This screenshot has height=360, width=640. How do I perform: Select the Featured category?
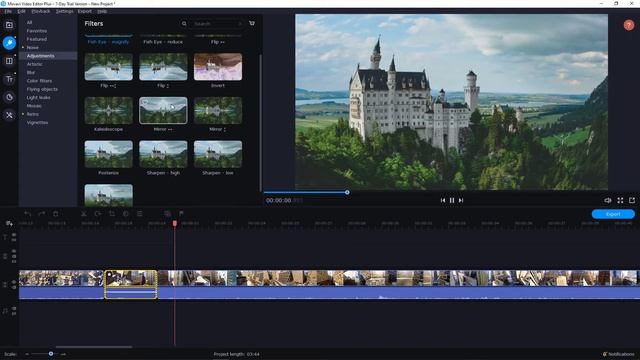pyautogui.click(x=37, y=39)
